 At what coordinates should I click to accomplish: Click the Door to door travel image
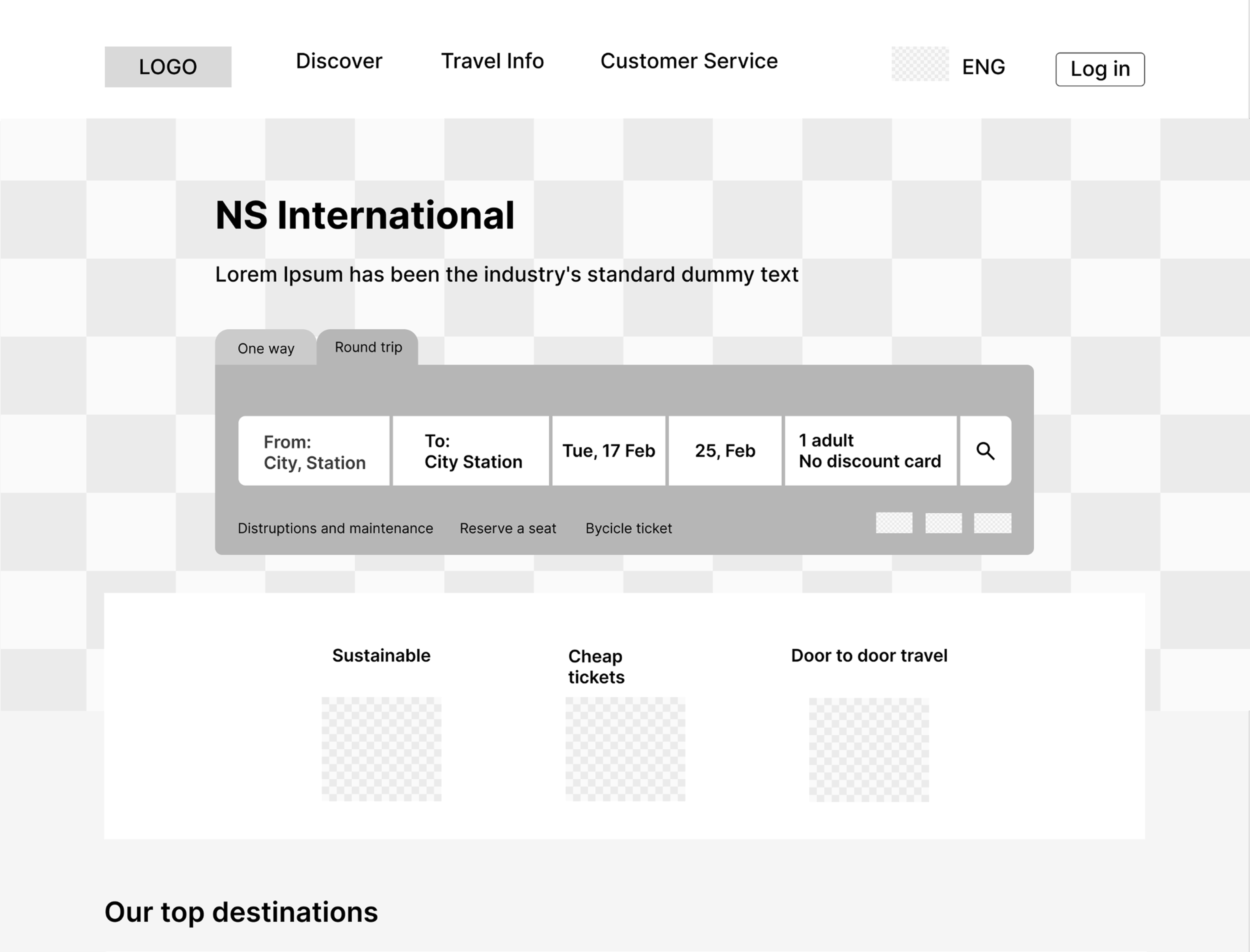868,749
